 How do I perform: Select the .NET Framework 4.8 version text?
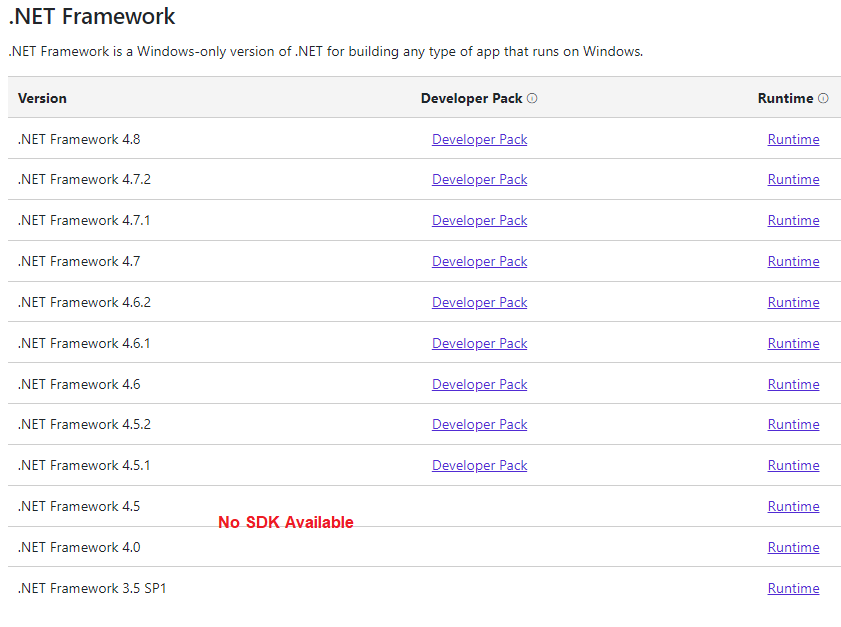(79, 139)
